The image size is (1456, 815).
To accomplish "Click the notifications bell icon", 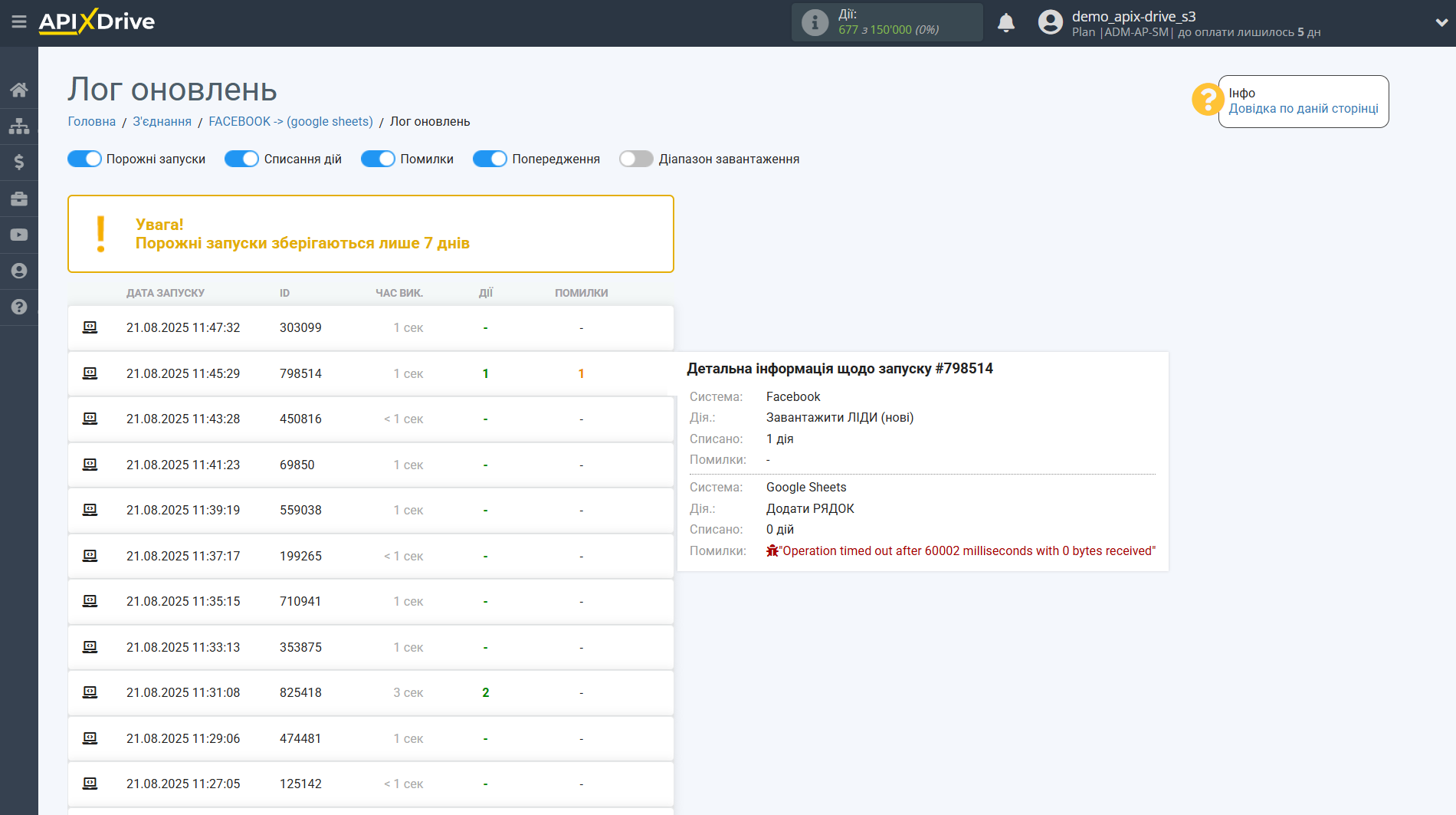I will (x=1006, y=23).
